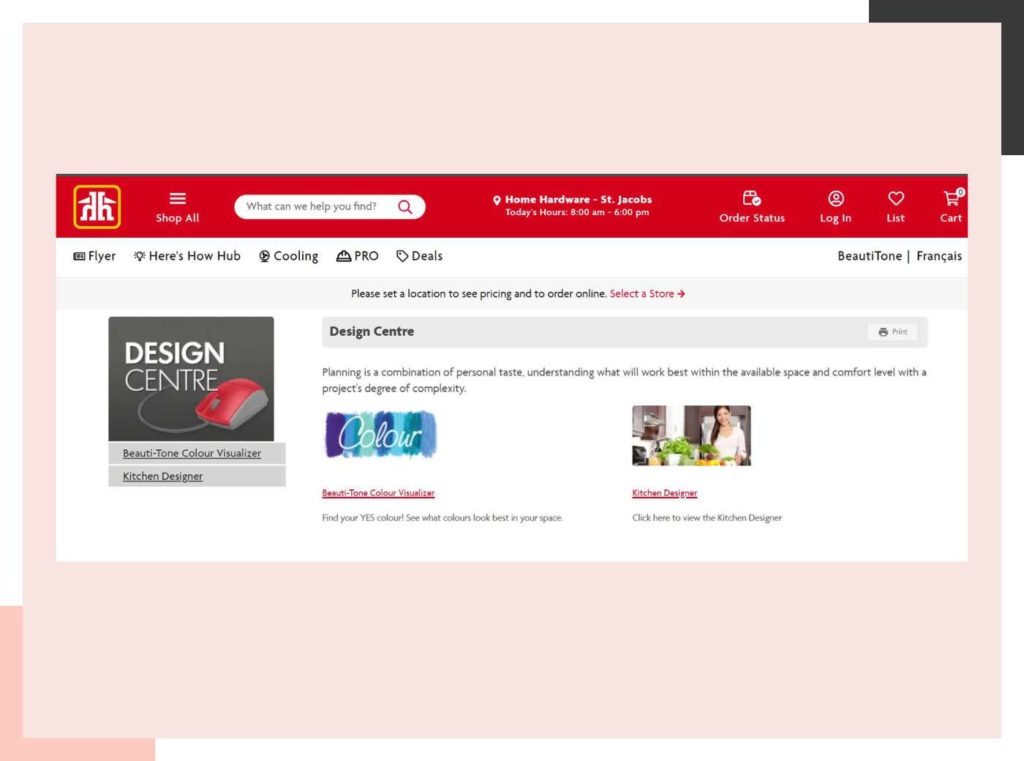Select Kitchen Designer in sidebar

163,476
